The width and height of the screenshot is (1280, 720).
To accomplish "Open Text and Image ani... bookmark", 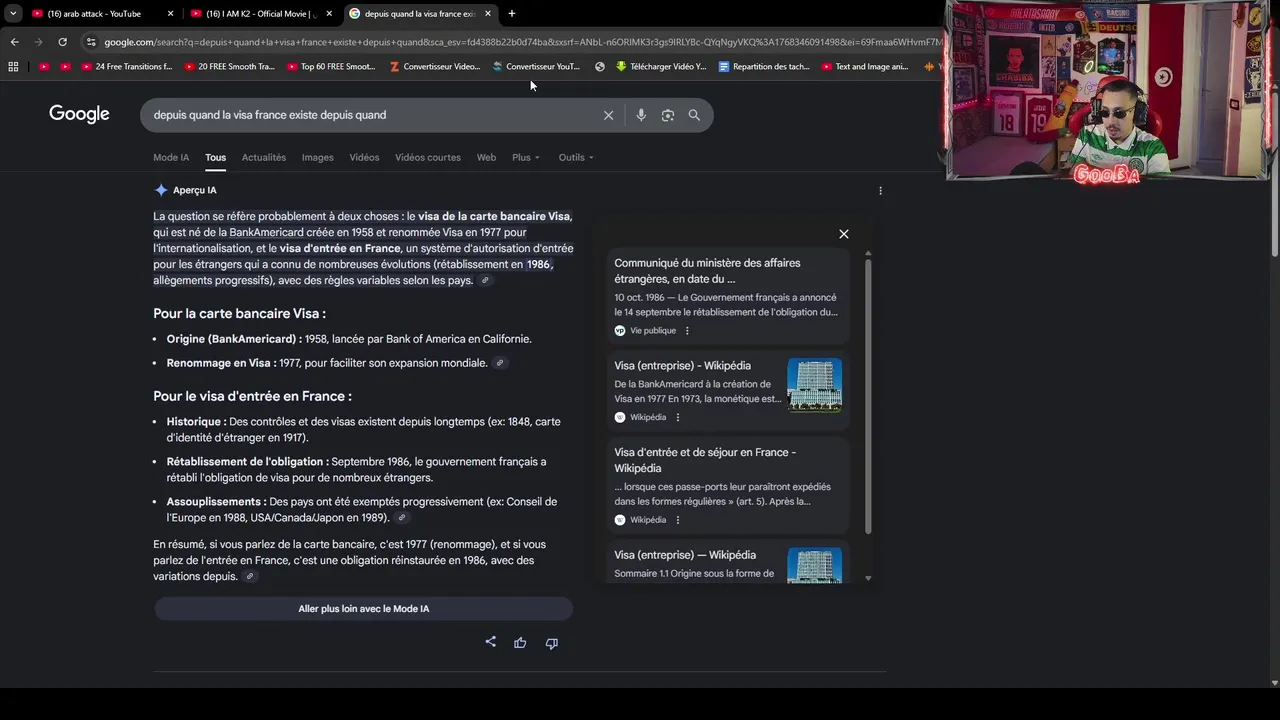I will (x=865, y=67).
